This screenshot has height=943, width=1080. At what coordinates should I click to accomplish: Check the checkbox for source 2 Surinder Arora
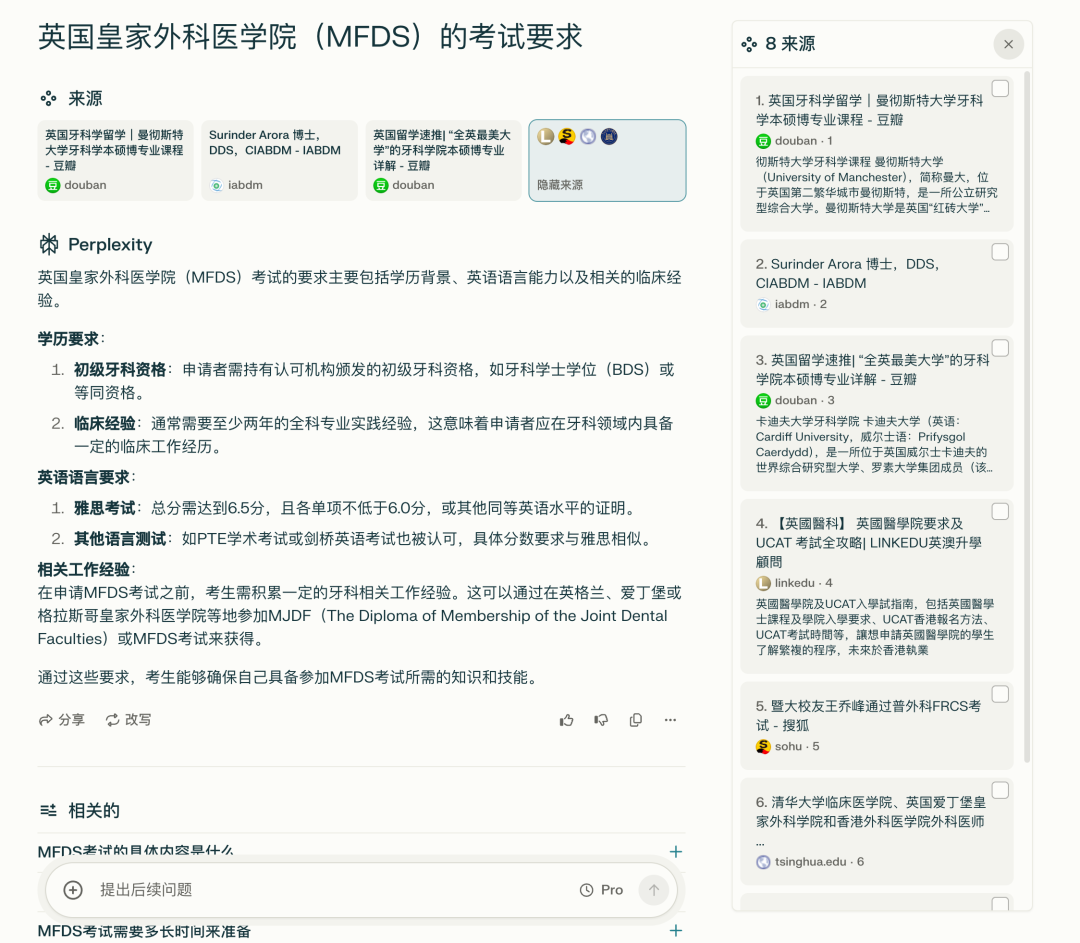click(x=1000, y=252)
